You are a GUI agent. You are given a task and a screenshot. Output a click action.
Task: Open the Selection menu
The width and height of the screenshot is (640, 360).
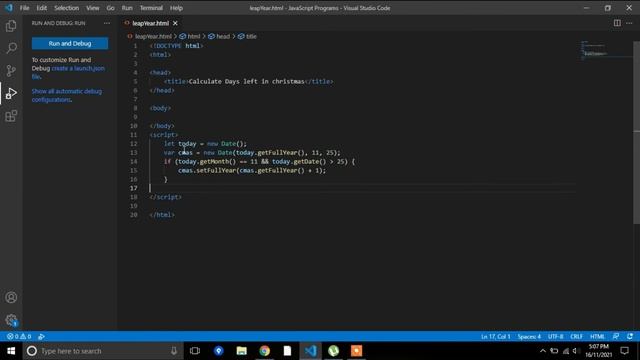tap(67, 8)
